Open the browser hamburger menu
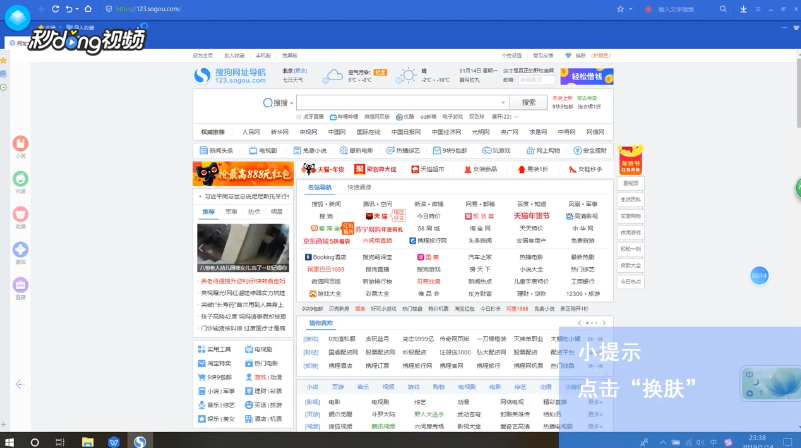This screenshot has height=448, width=801. [758, 9]
